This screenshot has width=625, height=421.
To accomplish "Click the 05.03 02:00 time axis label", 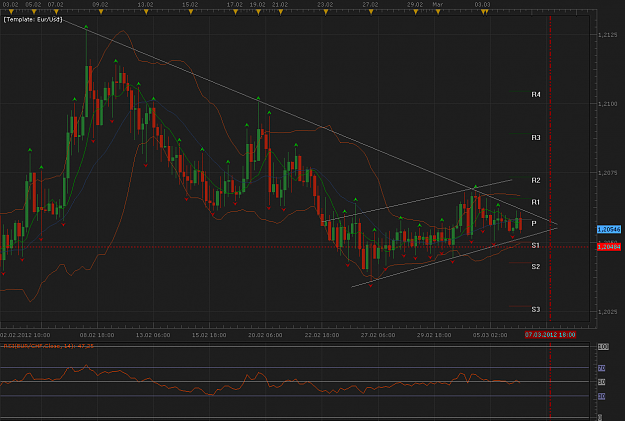I will coord(490,335).
